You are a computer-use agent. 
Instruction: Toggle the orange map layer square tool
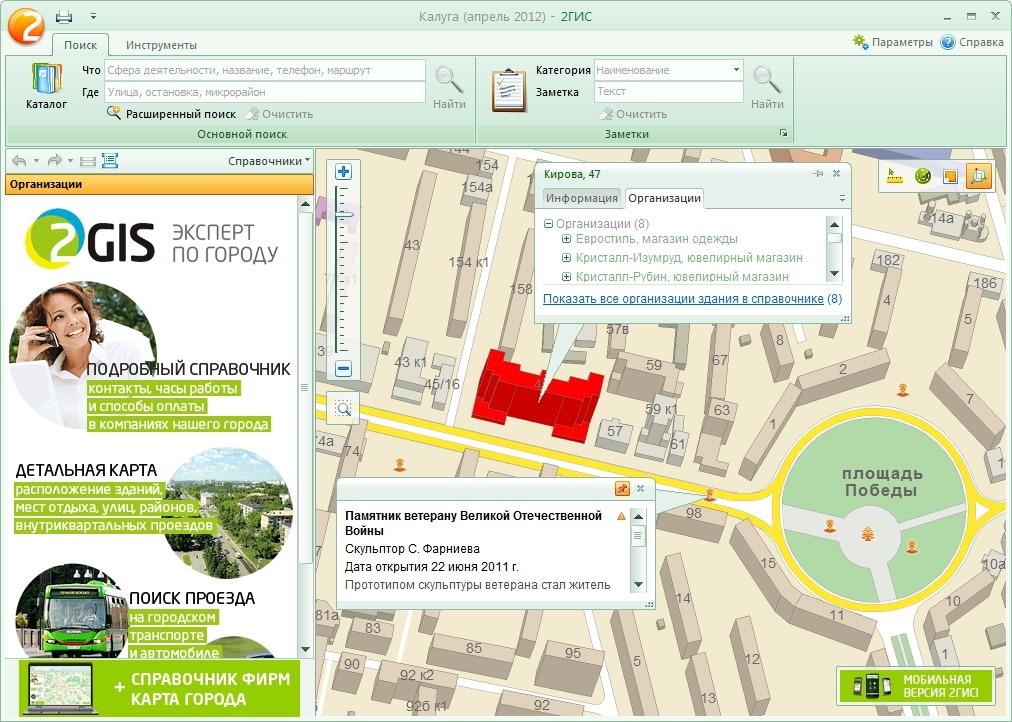tap(950, 176)
